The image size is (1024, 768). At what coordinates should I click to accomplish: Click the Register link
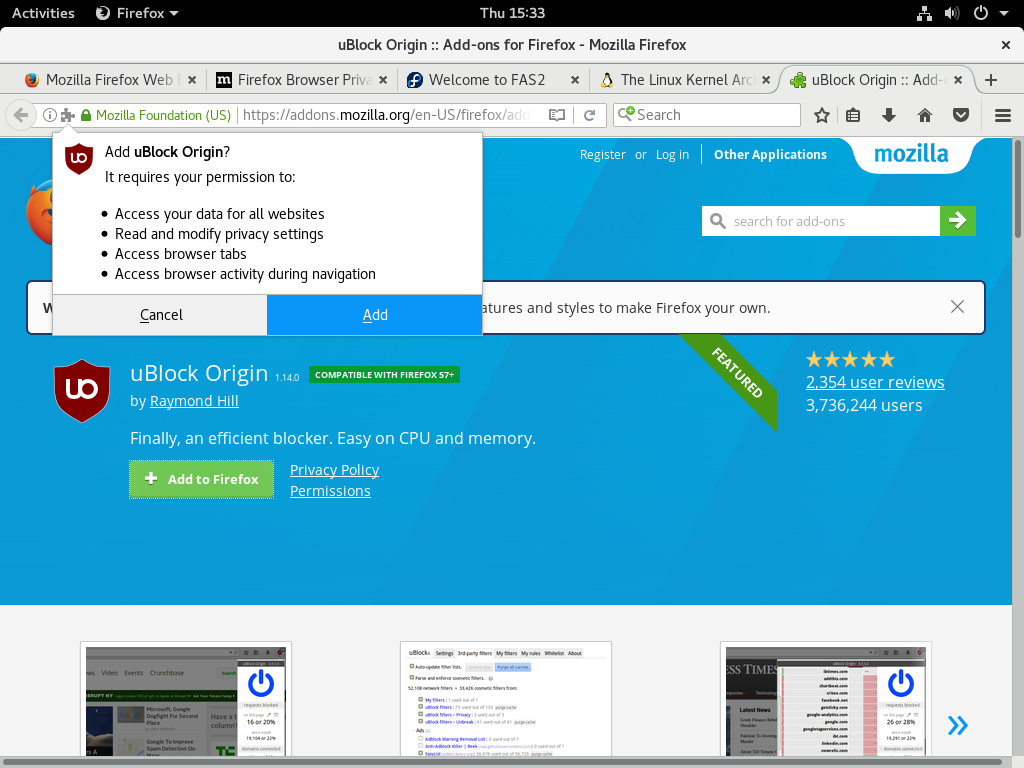pos(602,155)
